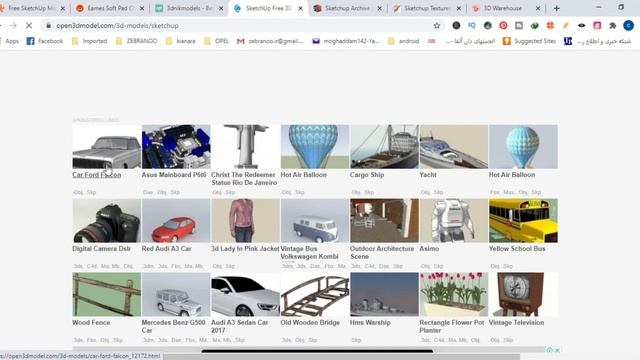This screenshot has width=640, height=360.
Task: Click the Pinterest extension icon
Action: coord(503,25)
